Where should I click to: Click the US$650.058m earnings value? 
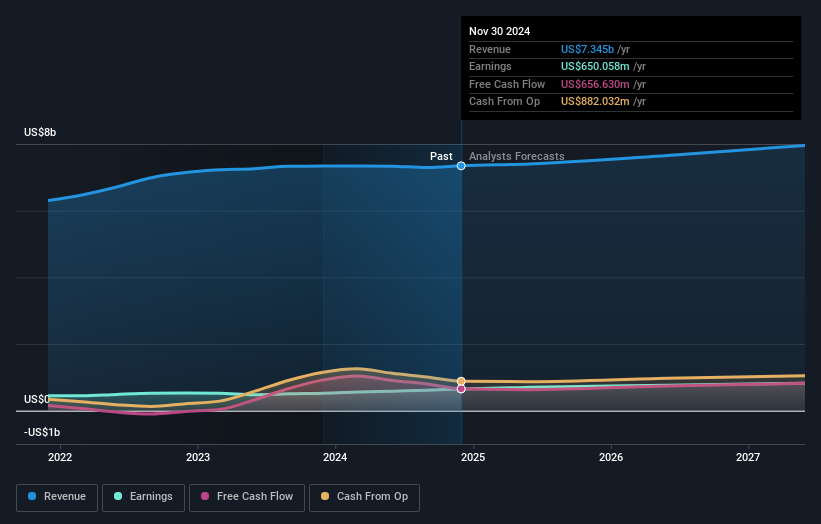click(595, 66)
